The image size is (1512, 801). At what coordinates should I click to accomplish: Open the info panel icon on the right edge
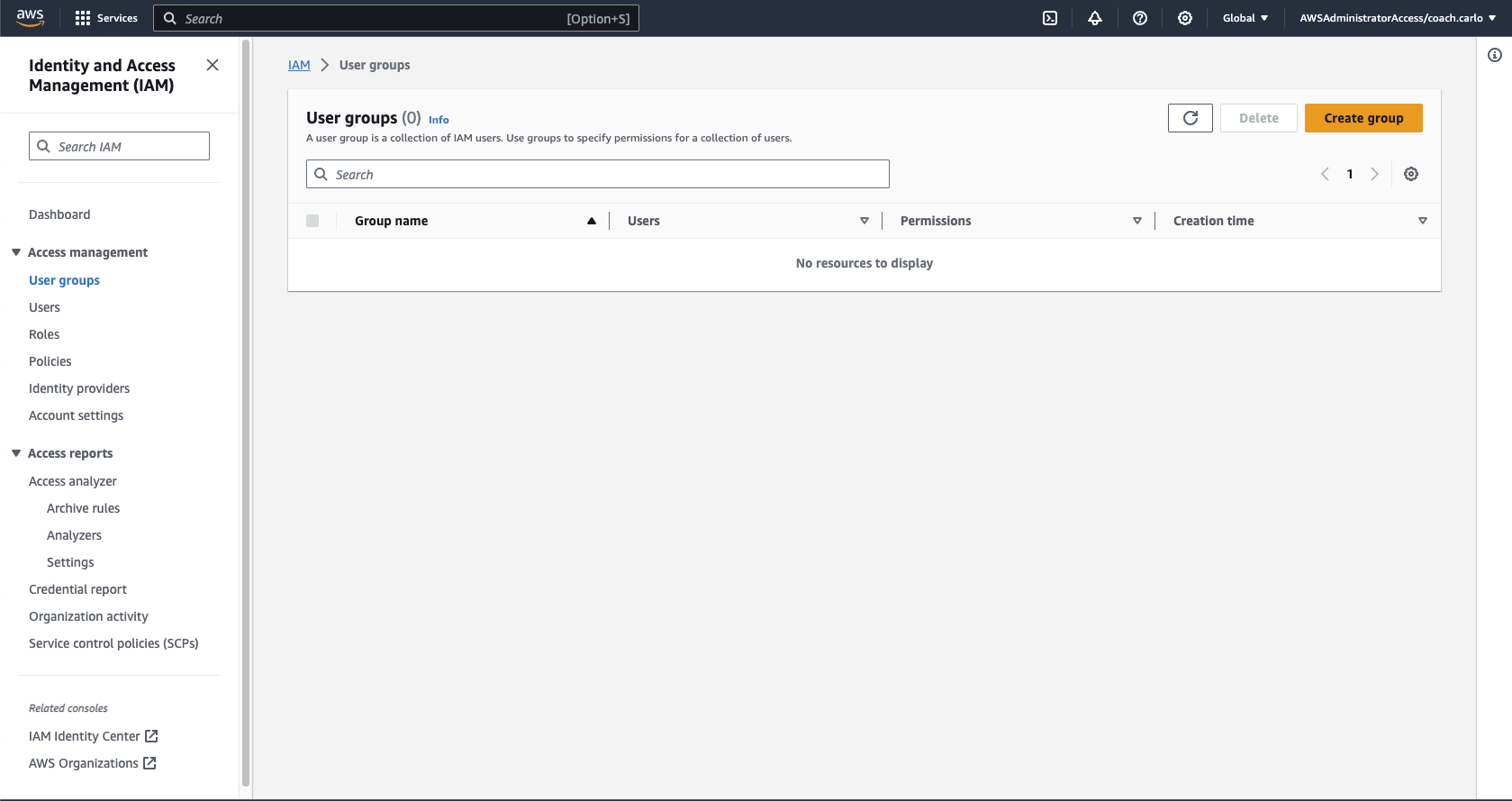(1495, 56)
